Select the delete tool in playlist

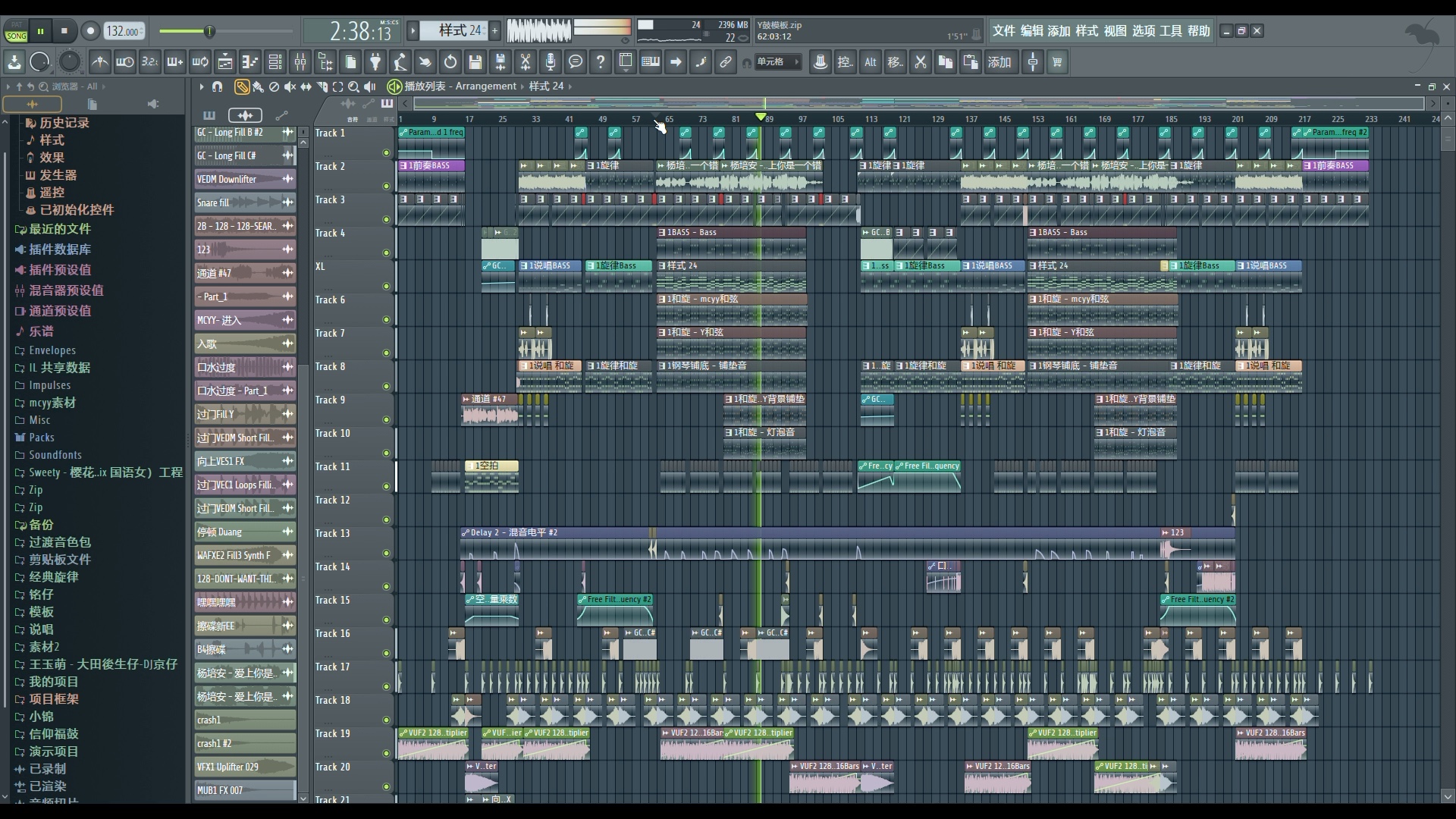pos(275,87)
